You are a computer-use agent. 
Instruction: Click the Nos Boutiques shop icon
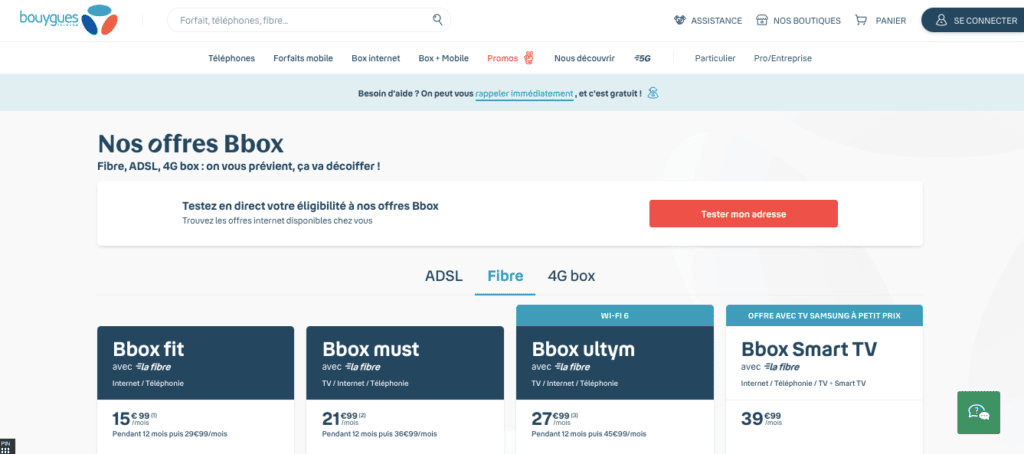pos(761,20)
